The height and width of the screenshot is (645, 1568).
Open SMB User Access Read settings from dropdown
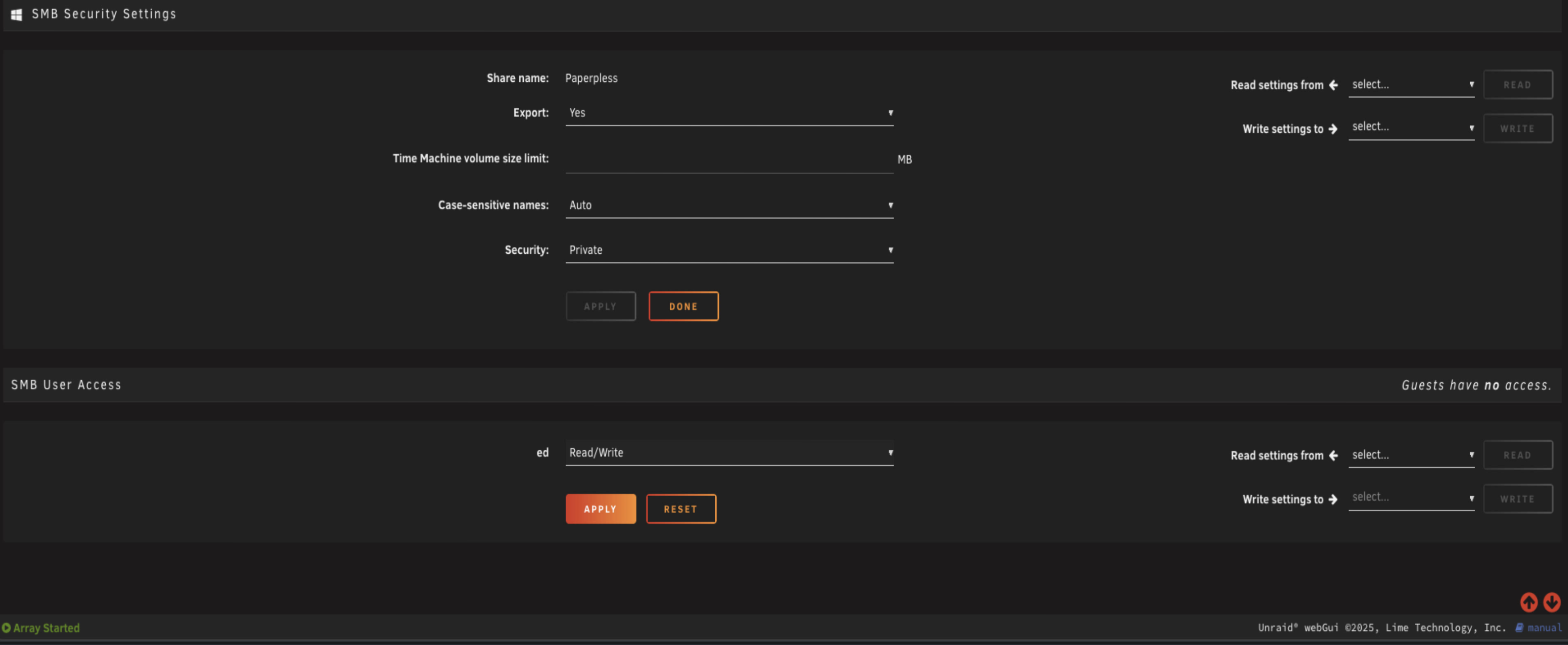(x=1411, y=455)
